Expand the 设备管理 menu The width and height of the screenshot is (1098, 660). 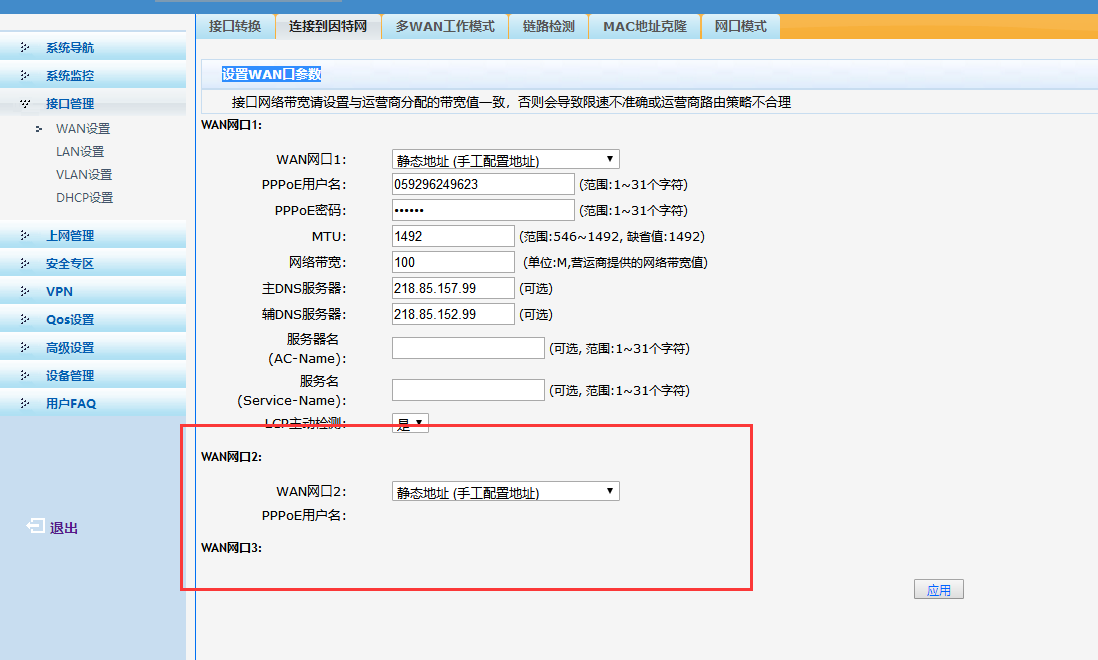tap(70, 376)
